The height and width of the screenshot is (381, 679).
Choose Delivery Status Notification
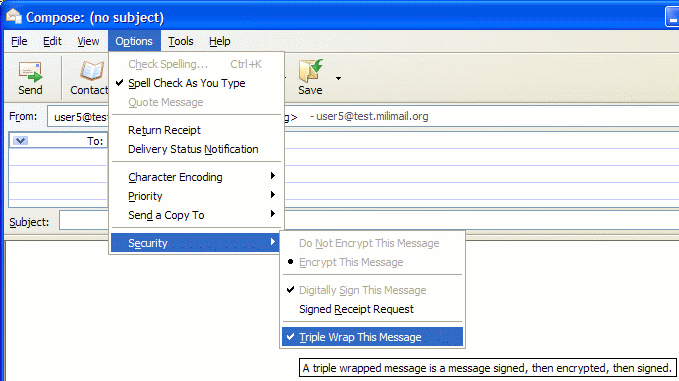196,149
